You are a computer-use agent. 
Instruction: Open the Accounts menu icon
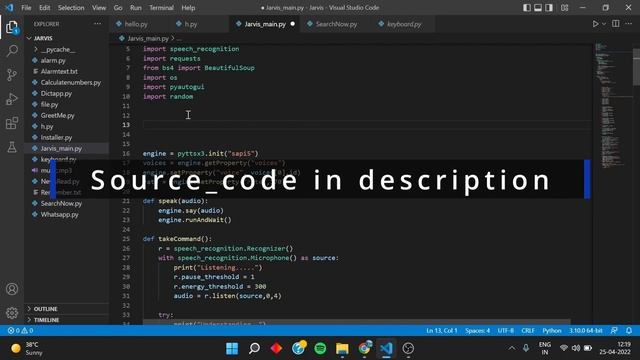coord(12,289)
